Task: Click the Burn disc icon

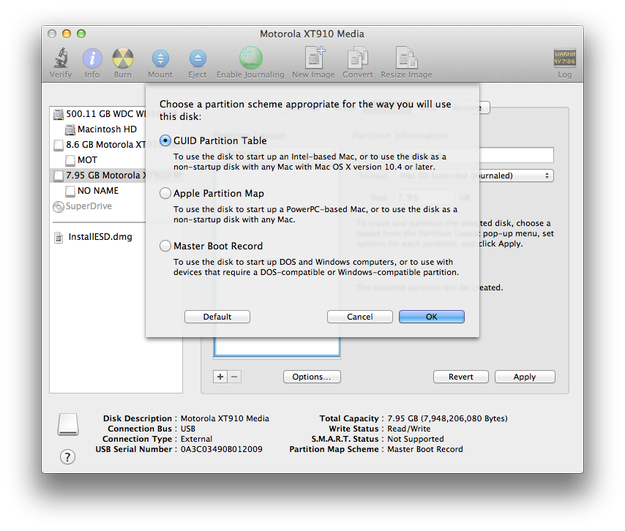Action: [123, 59]
